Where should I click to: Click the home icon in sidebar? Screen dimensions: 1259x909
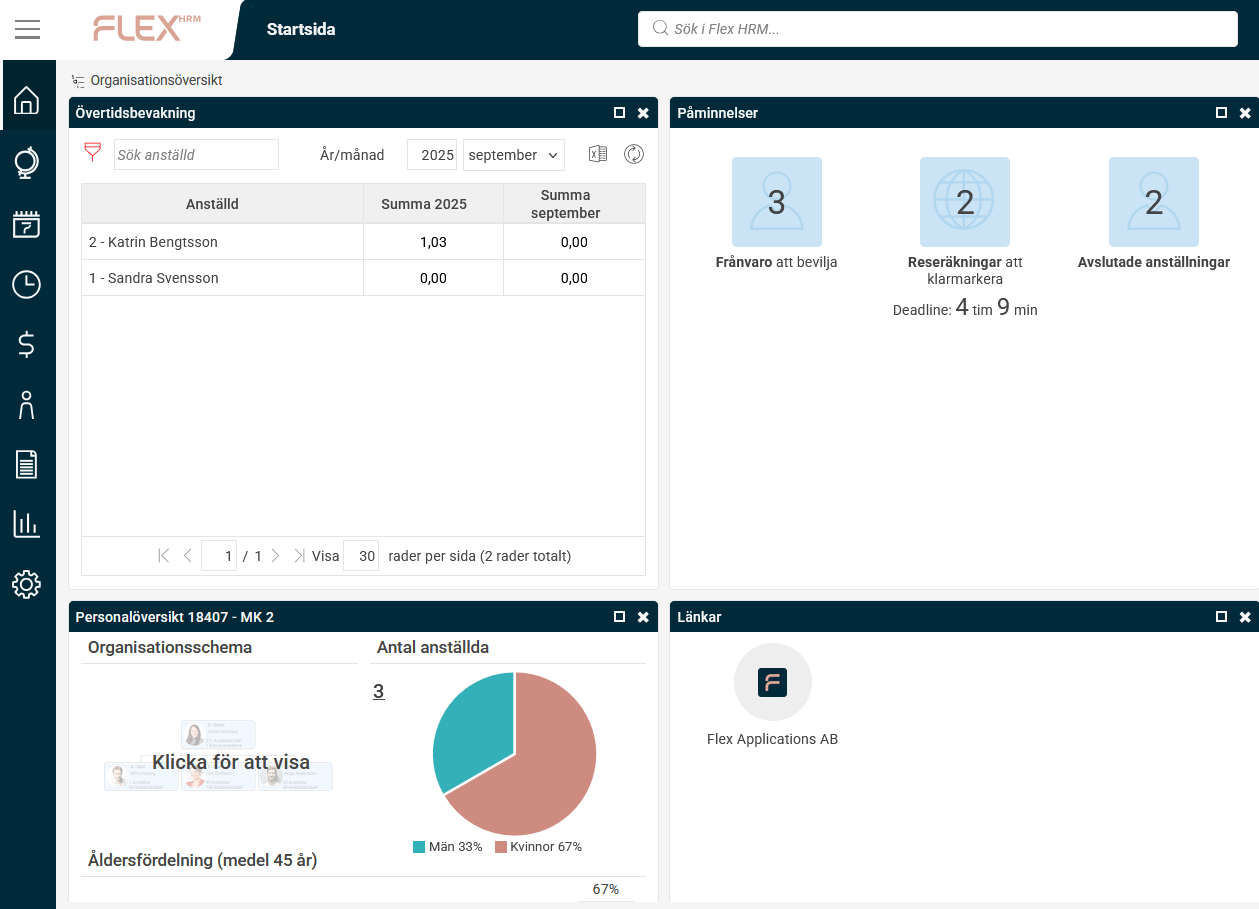26,100
